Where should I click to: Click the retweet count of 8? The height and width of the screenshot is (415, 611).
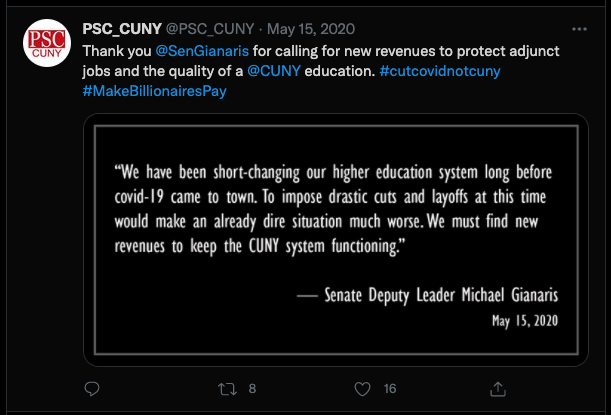click(253, 388)
